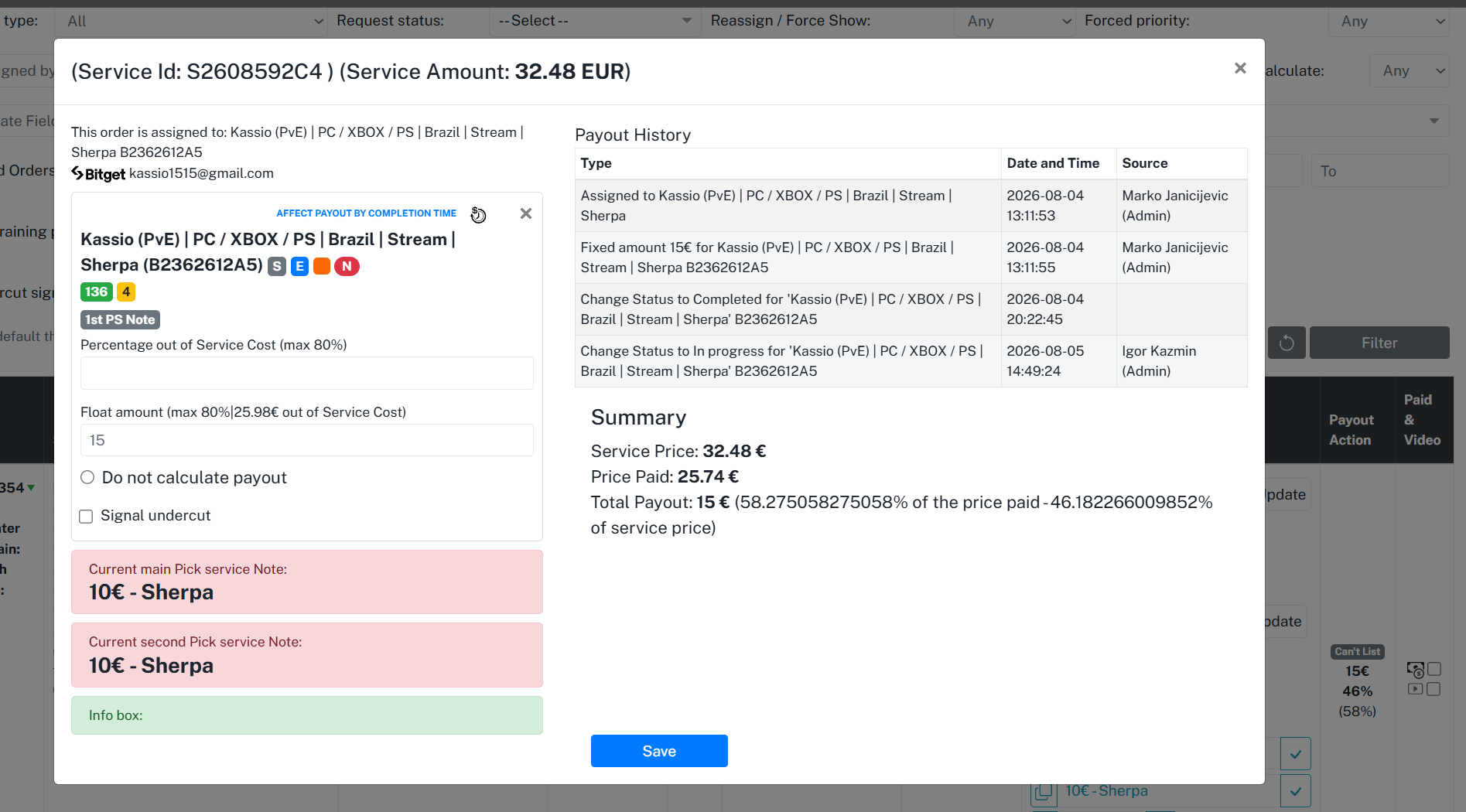Screen dimensions: 1466x812
Task: Open the type All dropdown in background
Action: (x=192, y=21)
